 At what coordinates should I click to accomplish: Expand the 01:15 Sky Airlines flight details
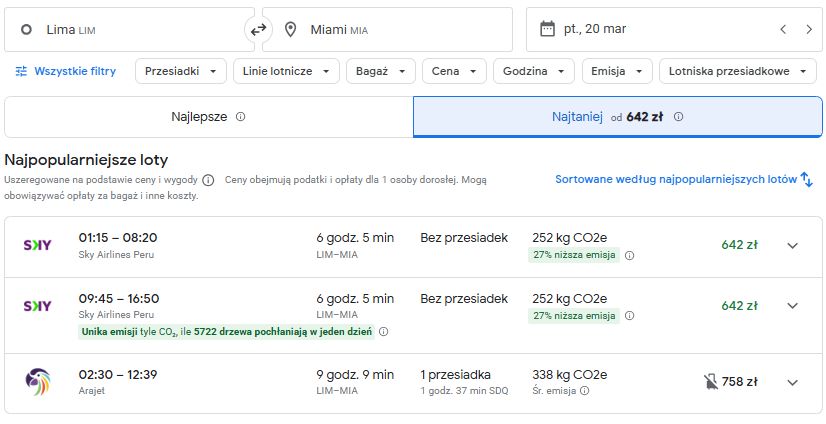point(792,245)
